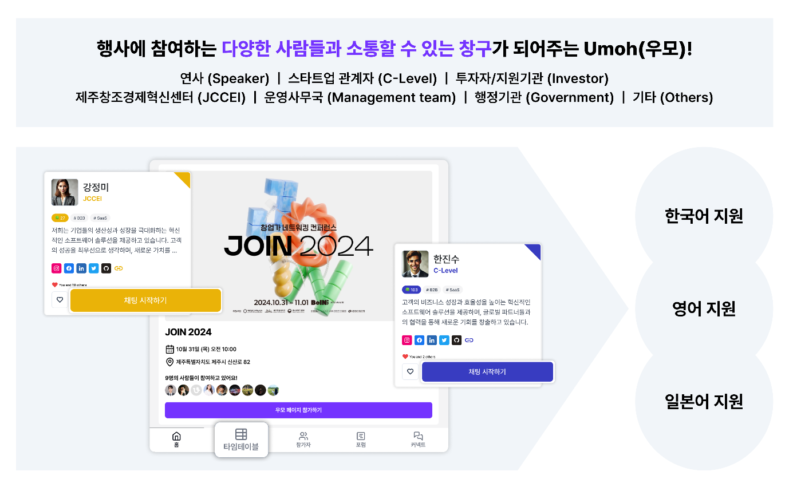789x487 pixels.
Task: Go to the 홈 tab in bottom navigation
Action: (x=177, y=438)
